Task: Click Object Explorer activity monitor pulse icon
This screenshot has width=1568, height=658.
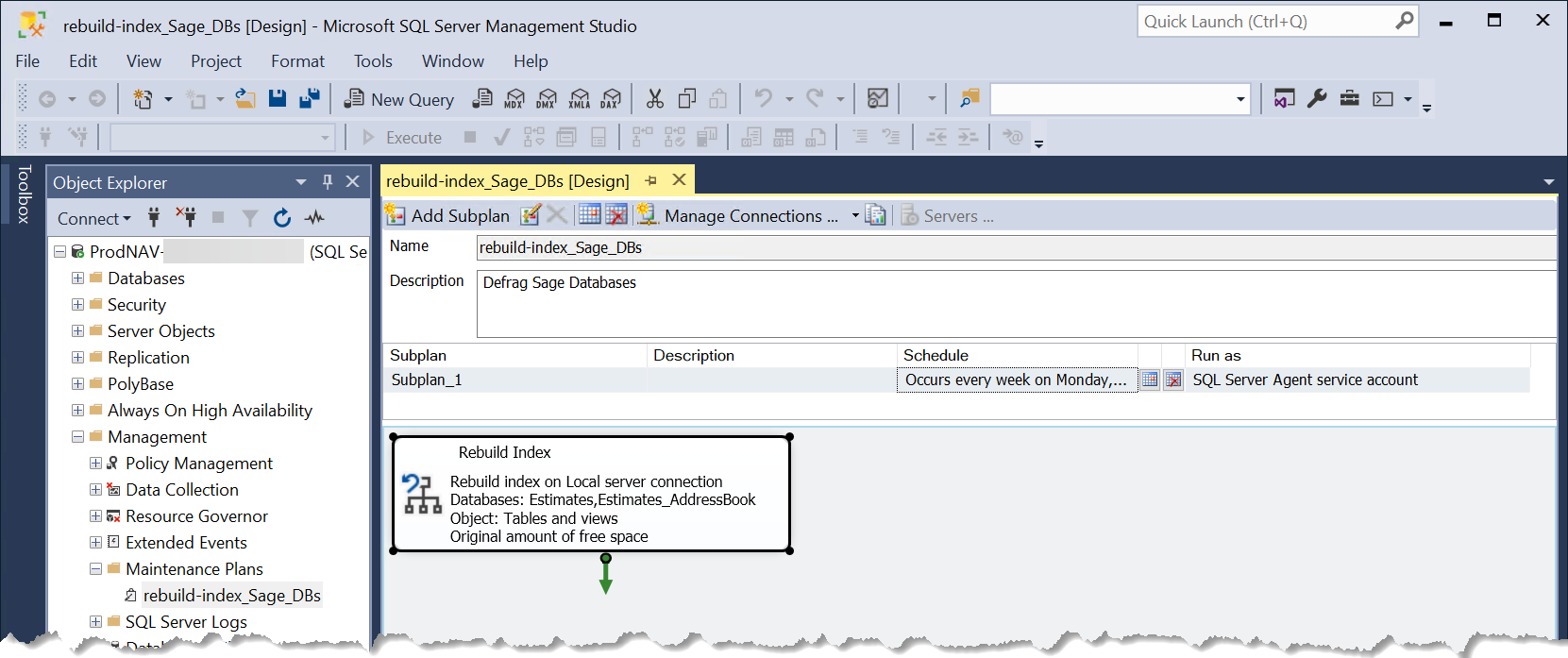Action: pos(314,218)
